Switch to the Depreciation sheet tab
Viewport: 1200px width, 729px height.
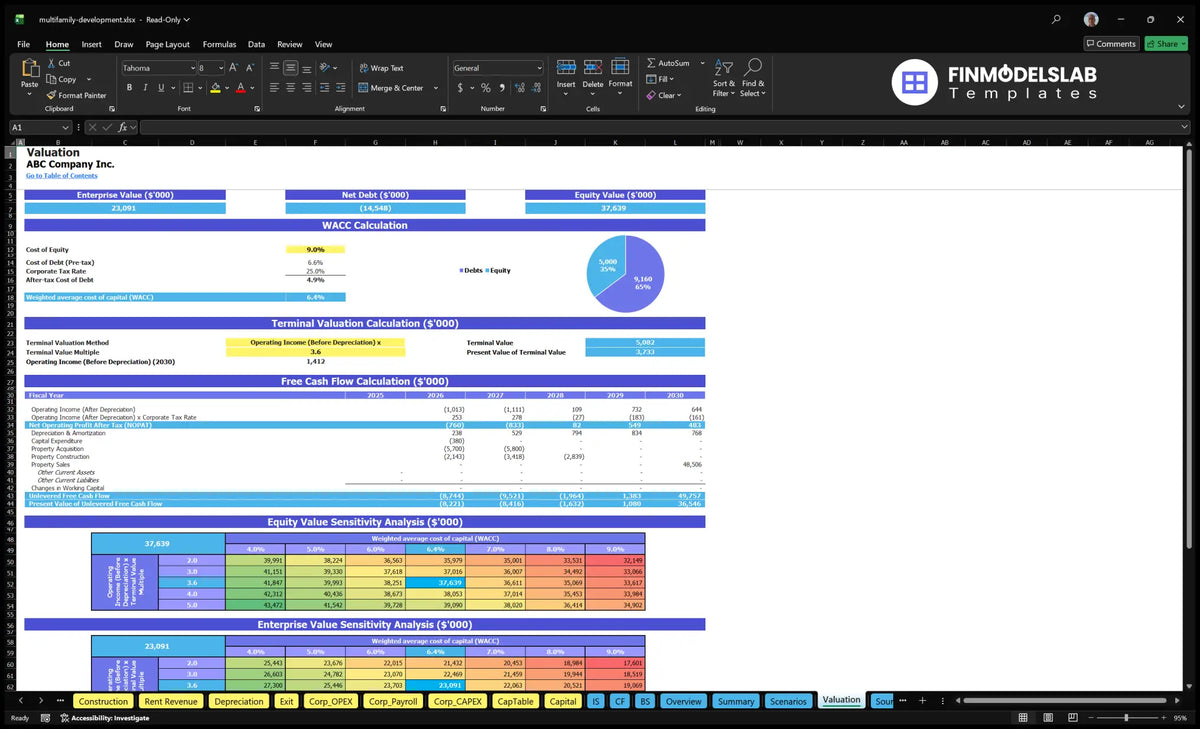click(239, 701)
